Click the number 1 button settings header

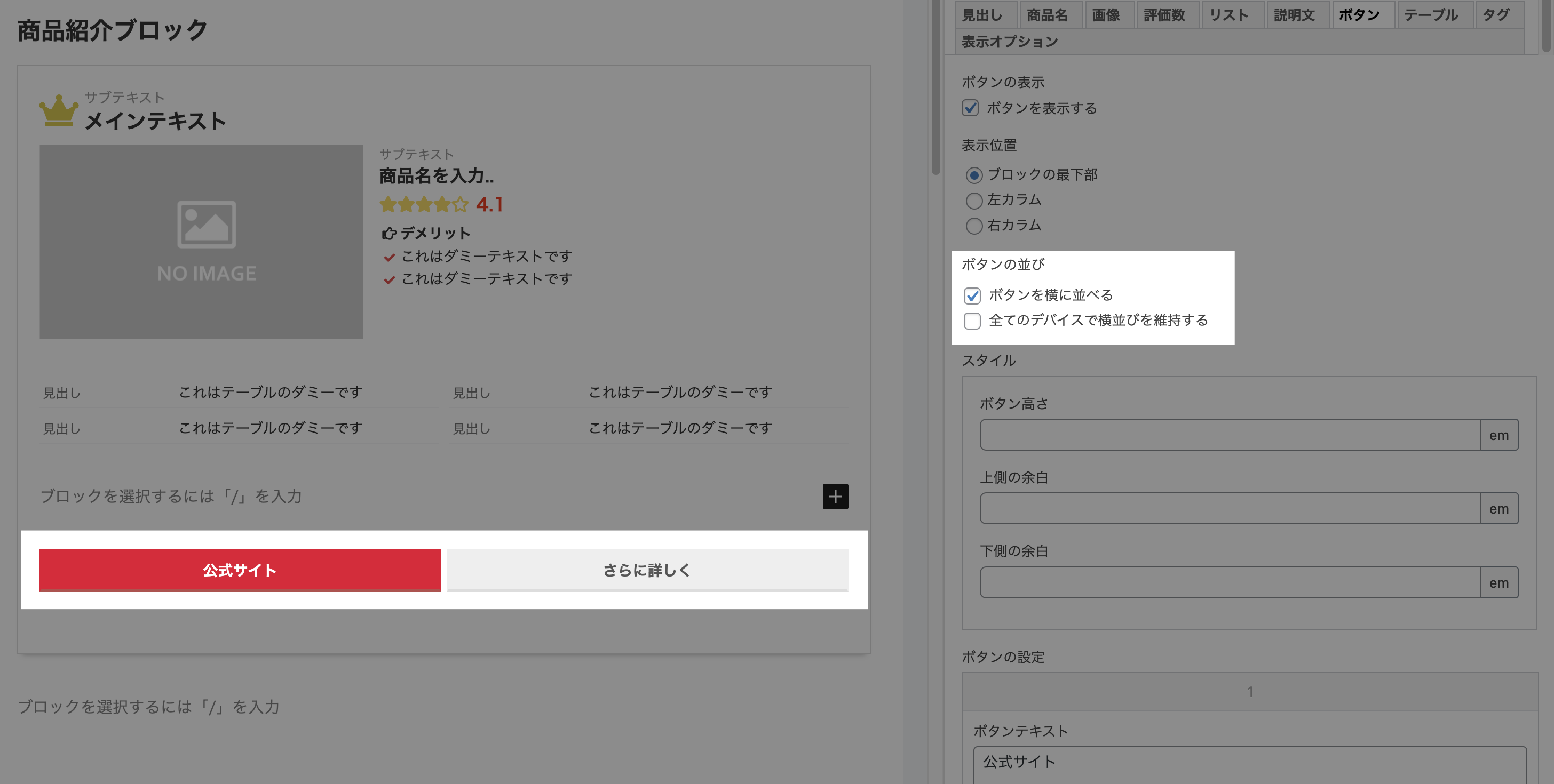(1250, 692)
